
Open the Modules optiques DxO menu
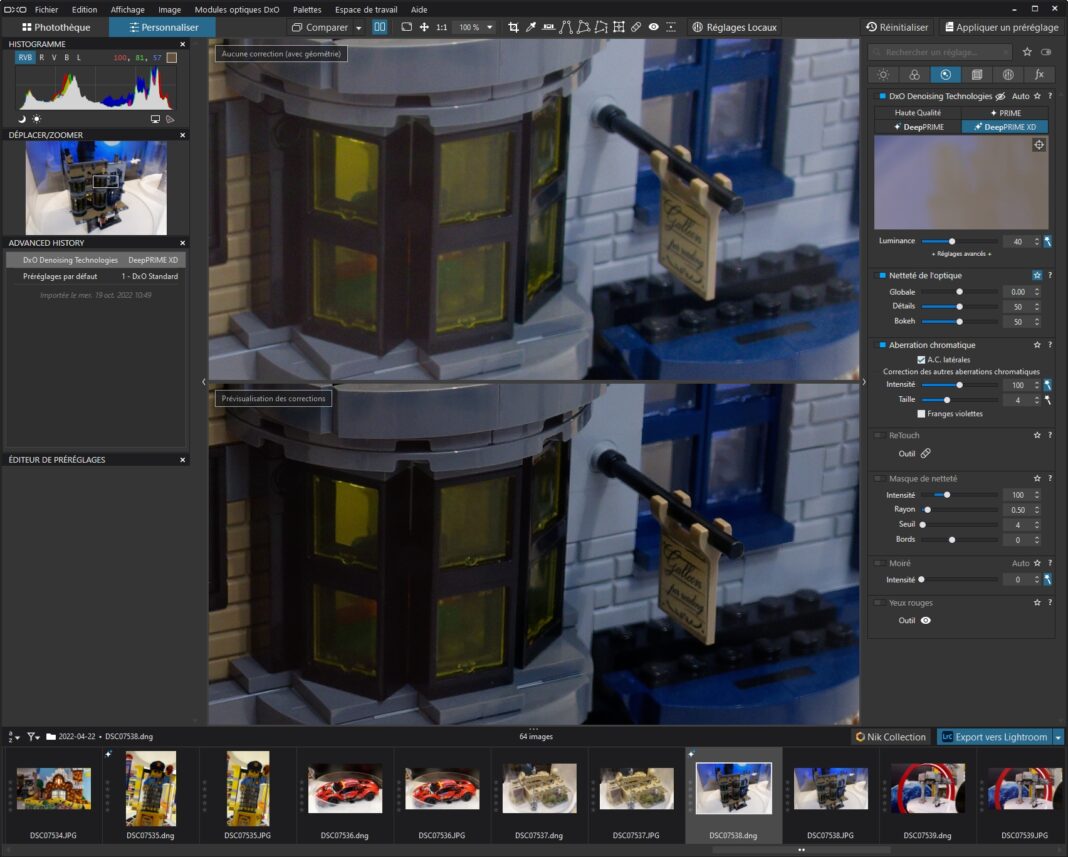237,10
